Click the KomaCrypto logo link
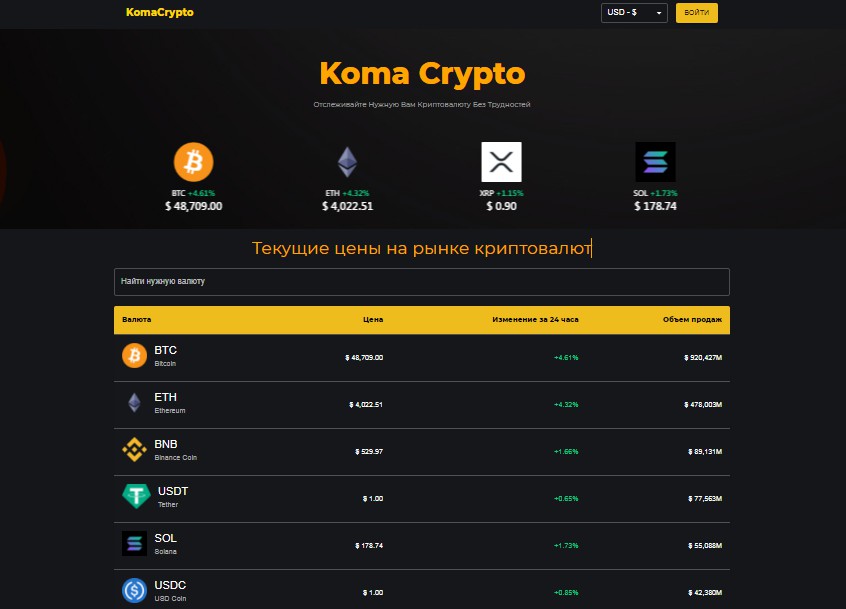The image size is (846, 609). (160, 13)
